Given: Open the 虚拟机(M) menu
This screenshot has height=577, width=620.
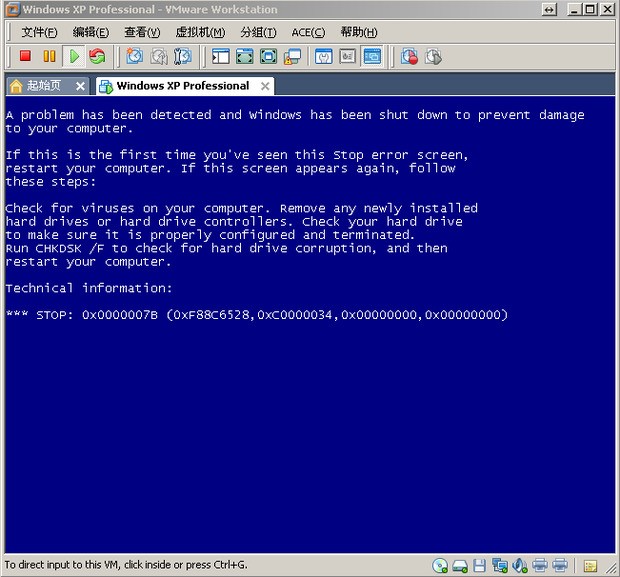Looking at the screenshot, I should (x=200, y=32).
